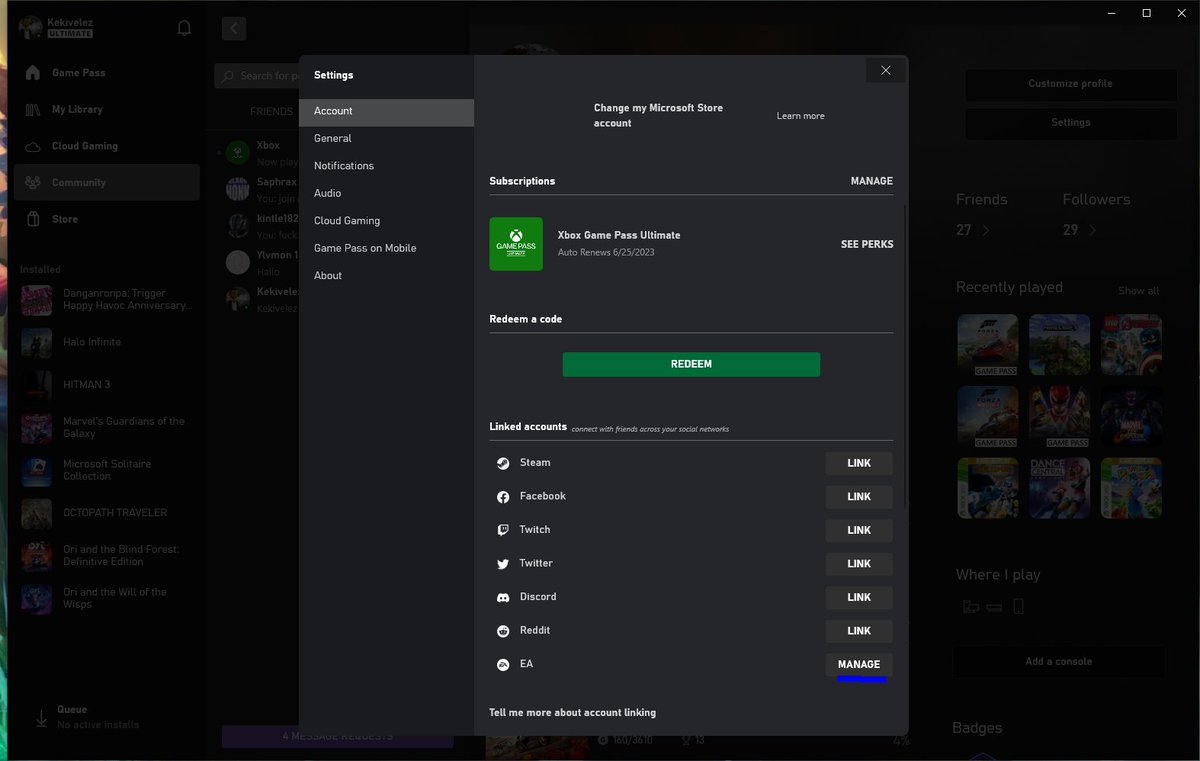The width and height of the screenshot is (1200, 761).
Task: Open Ori and the Blind Forest entry
Action: 108,556
